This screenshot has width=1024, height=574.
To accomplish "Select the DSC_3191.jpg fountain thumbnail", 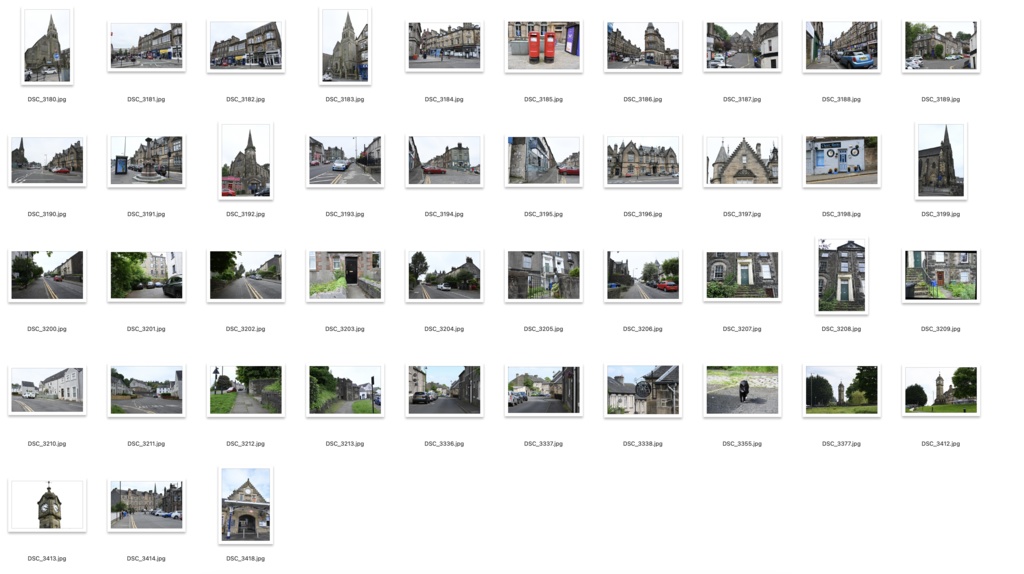I will pyautogui.click(x=146, y=161).
